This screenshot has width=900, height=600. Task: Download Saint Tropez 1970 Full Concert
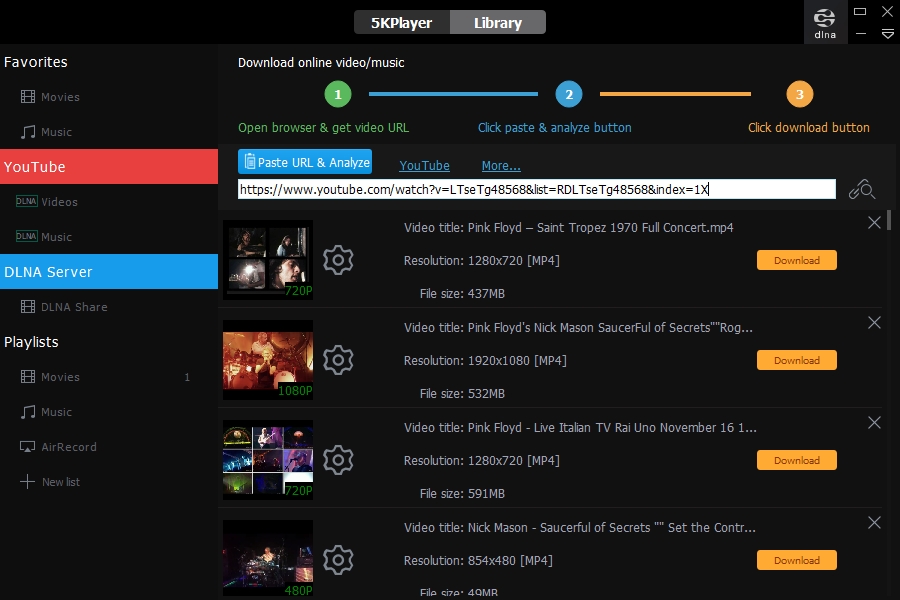tap(797, 260)
